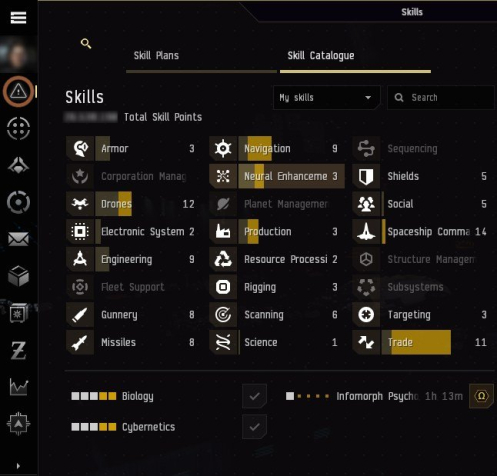This screenshot has width=497, height=476.
Task: Select the Drones skill group icon
Action: [80, 204]
